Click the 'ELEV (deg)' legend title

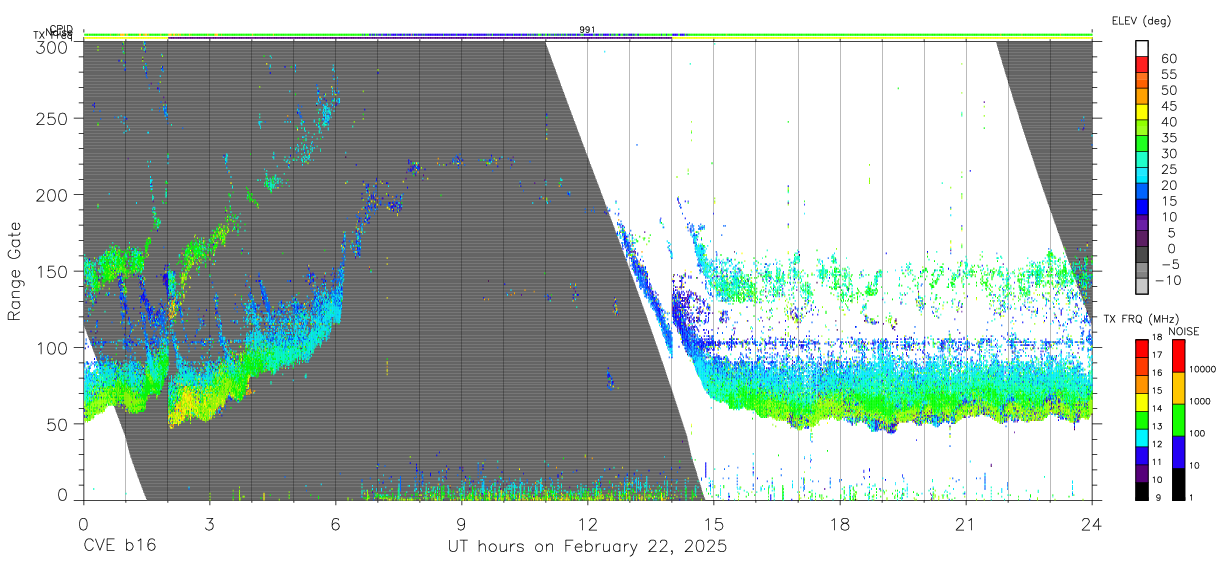coord(1141,20)
